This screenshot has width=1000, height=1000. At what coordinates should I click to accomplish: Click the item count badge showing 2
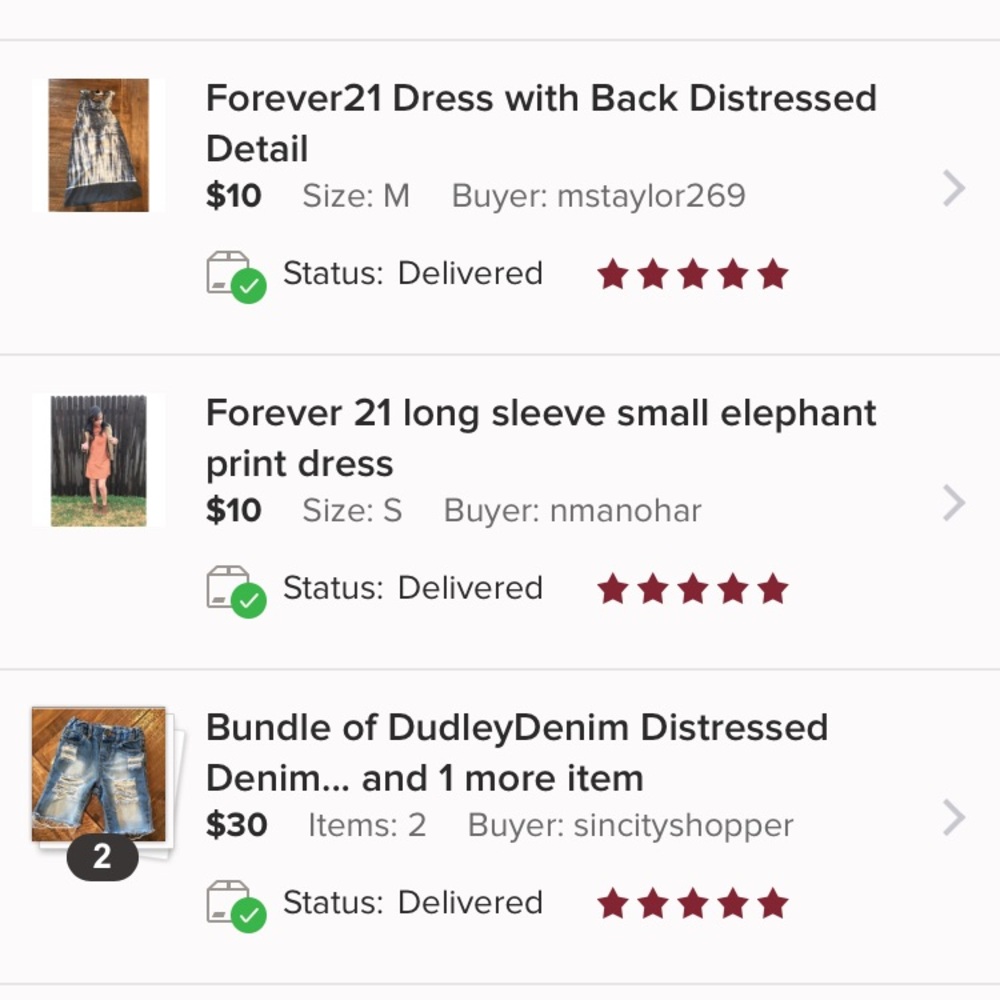tap(103, 856)
